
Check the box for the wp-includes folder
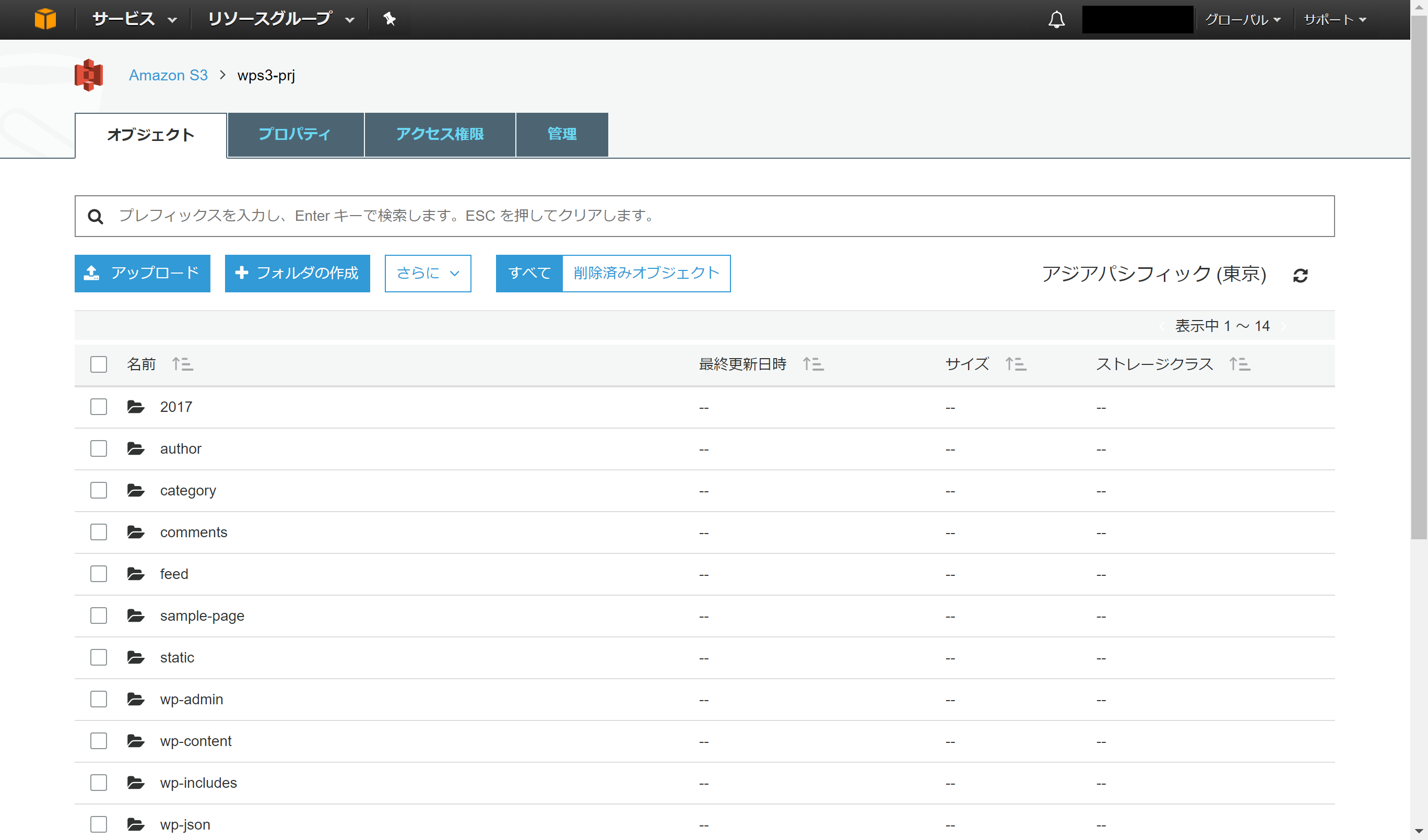click(99, 783)
